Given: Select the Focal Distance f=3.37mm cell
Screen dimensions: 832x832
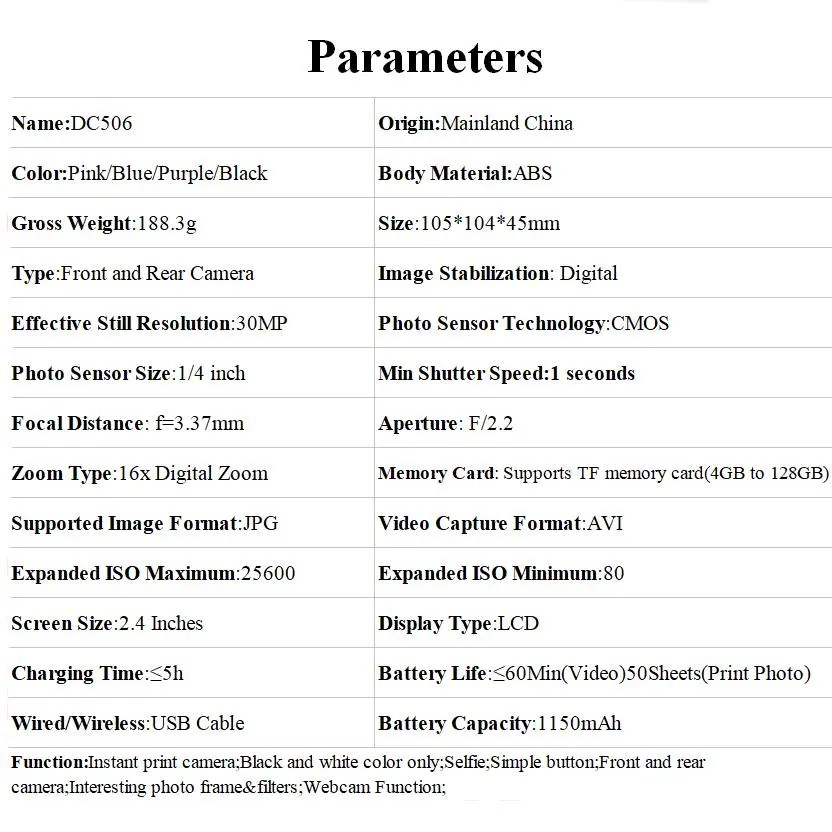Looking at the screenshot, I should click(x=127, y=423).
